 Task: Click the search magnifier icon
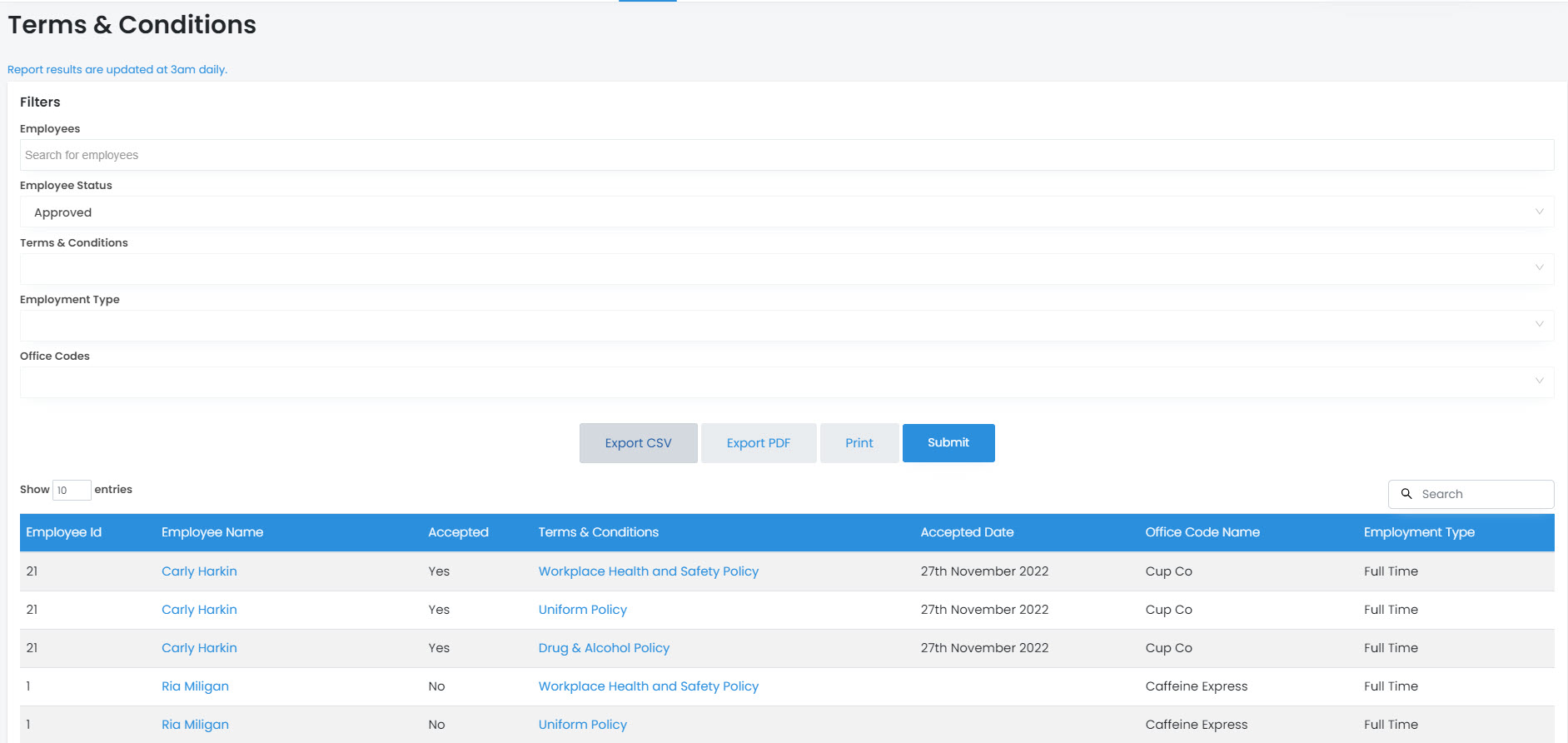(x=1406, y=494)
